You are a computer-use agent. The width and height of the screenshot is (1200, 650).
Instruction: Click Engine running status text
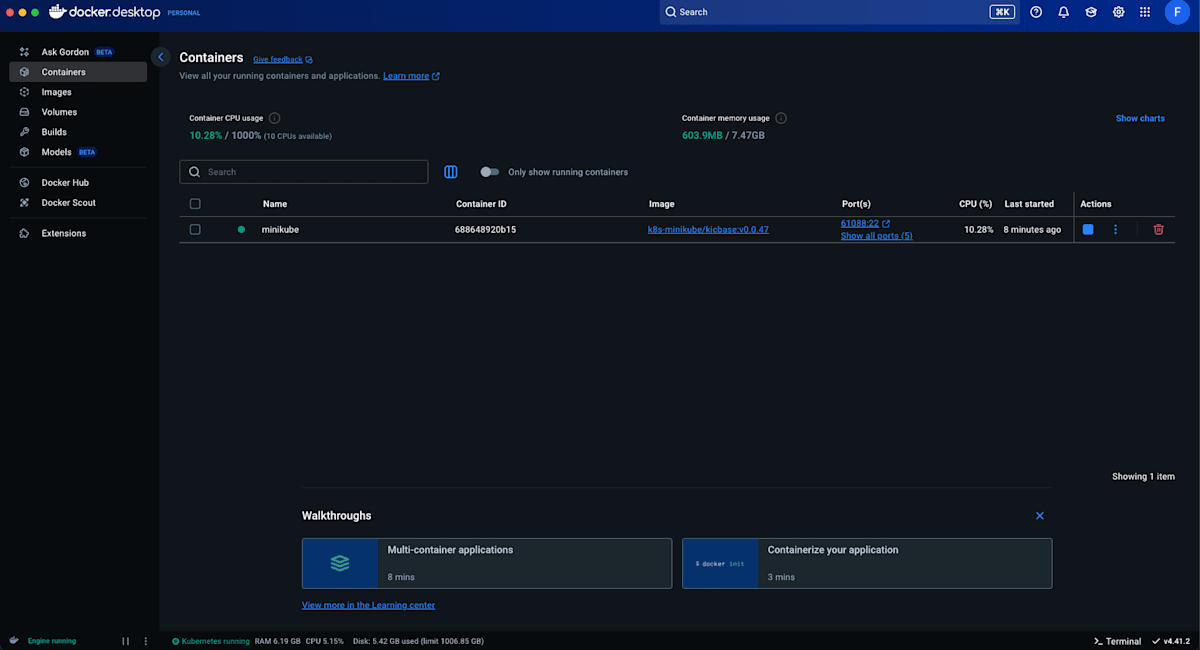[51, 641]
